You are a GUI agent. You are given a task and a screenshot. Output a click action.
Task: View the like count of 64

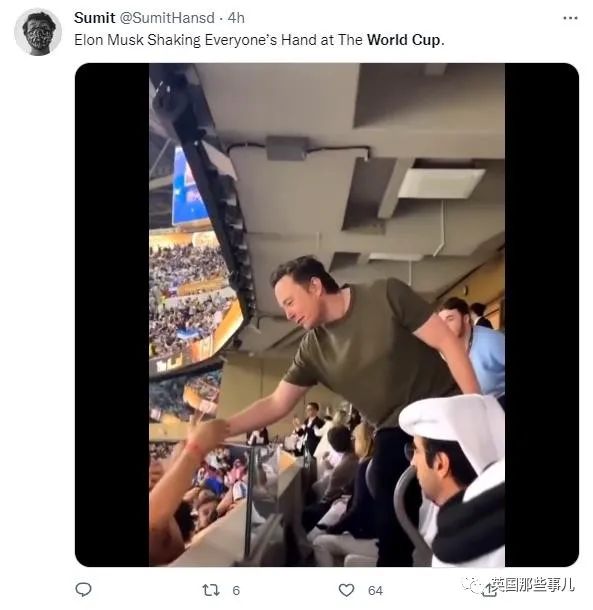(375, 591)
